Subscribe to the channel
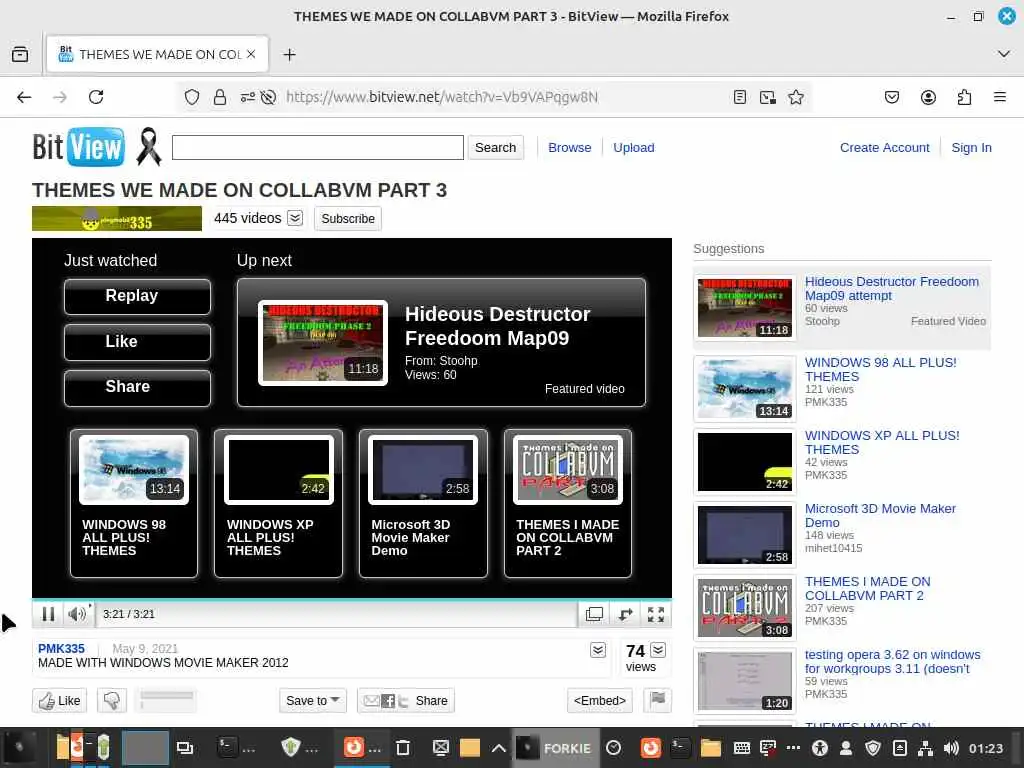The image size is (1024, 768). point(347,219)
